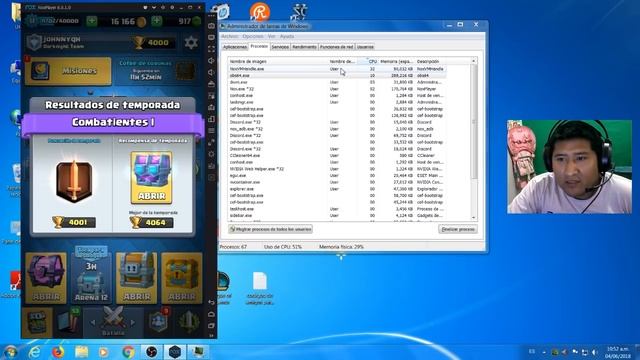The image size is (640, 360).
Task: Click Mostrar procesos de todos los usuarios
Action: (x=271, y=229)
